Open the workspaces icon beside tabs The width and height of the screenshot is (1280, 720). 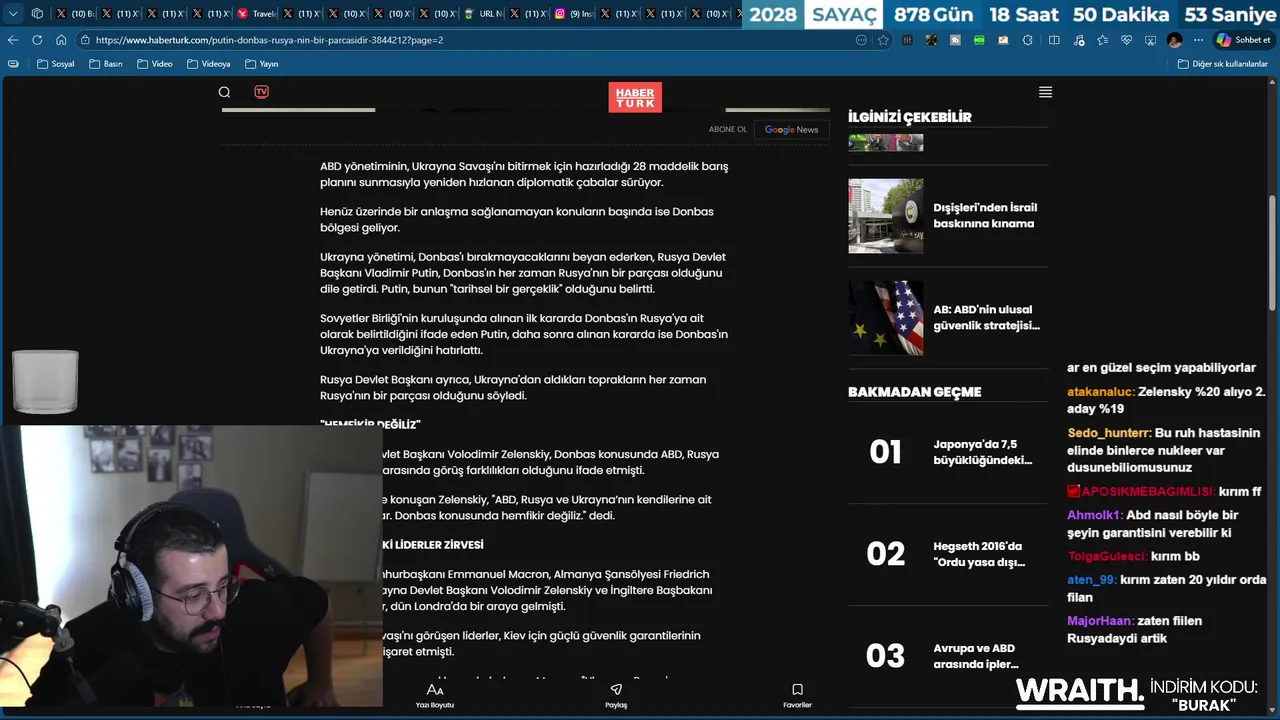[x=37, y=14]
